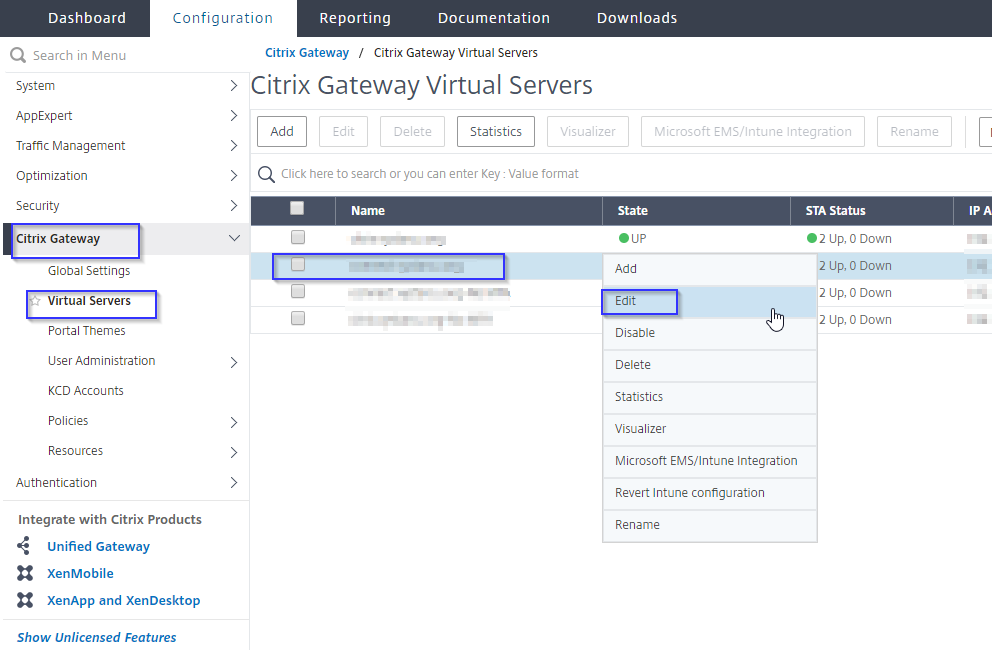Click the Visualizer toolbar button
Screen dimensions: 992x650
pyautogui.click(x=588, y=132)
